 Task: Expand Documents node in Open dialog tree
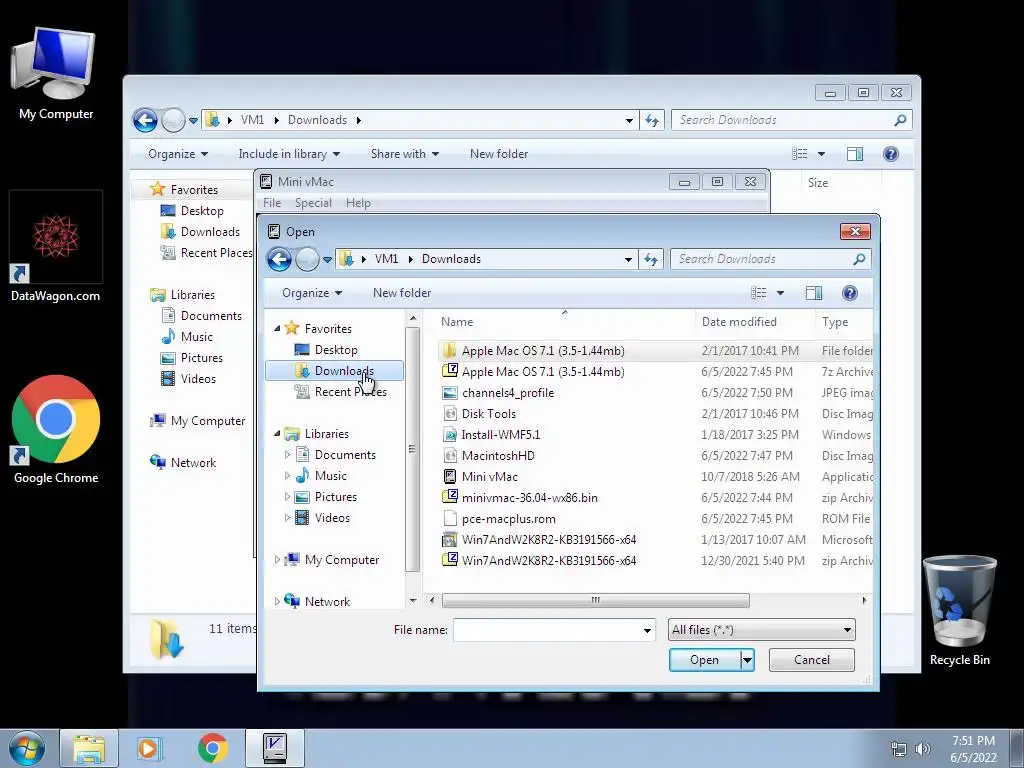coord(287,455)
